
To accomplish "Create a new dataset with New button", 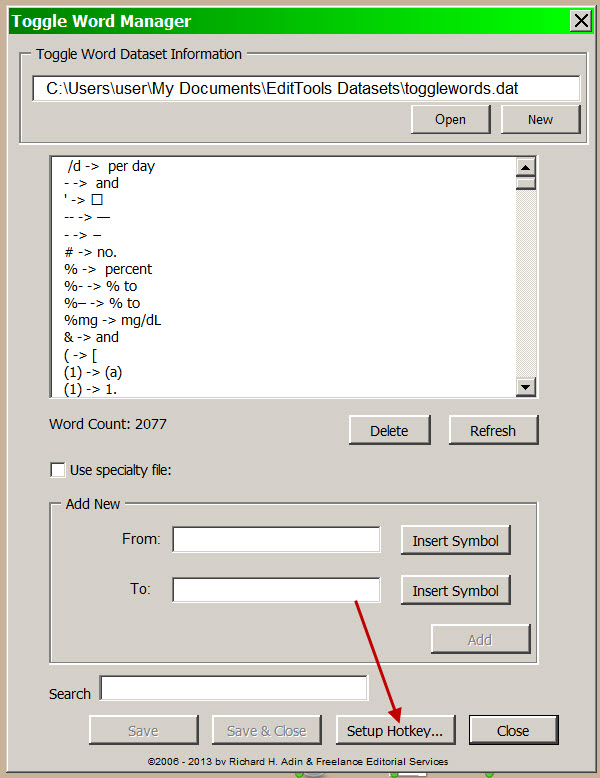I will click(540, 119).
